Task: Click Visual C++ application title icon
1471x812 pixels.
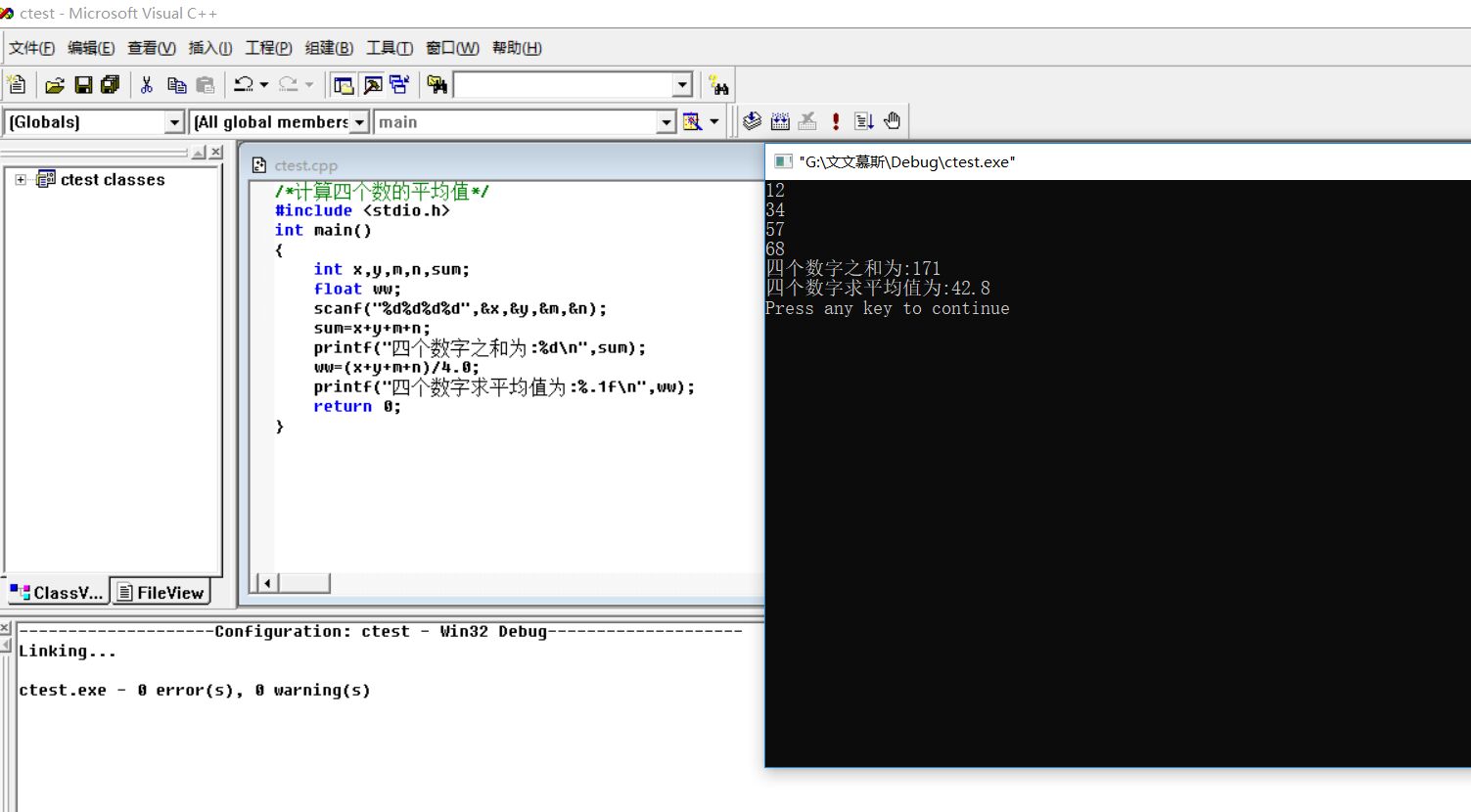Action: point(7,13)
